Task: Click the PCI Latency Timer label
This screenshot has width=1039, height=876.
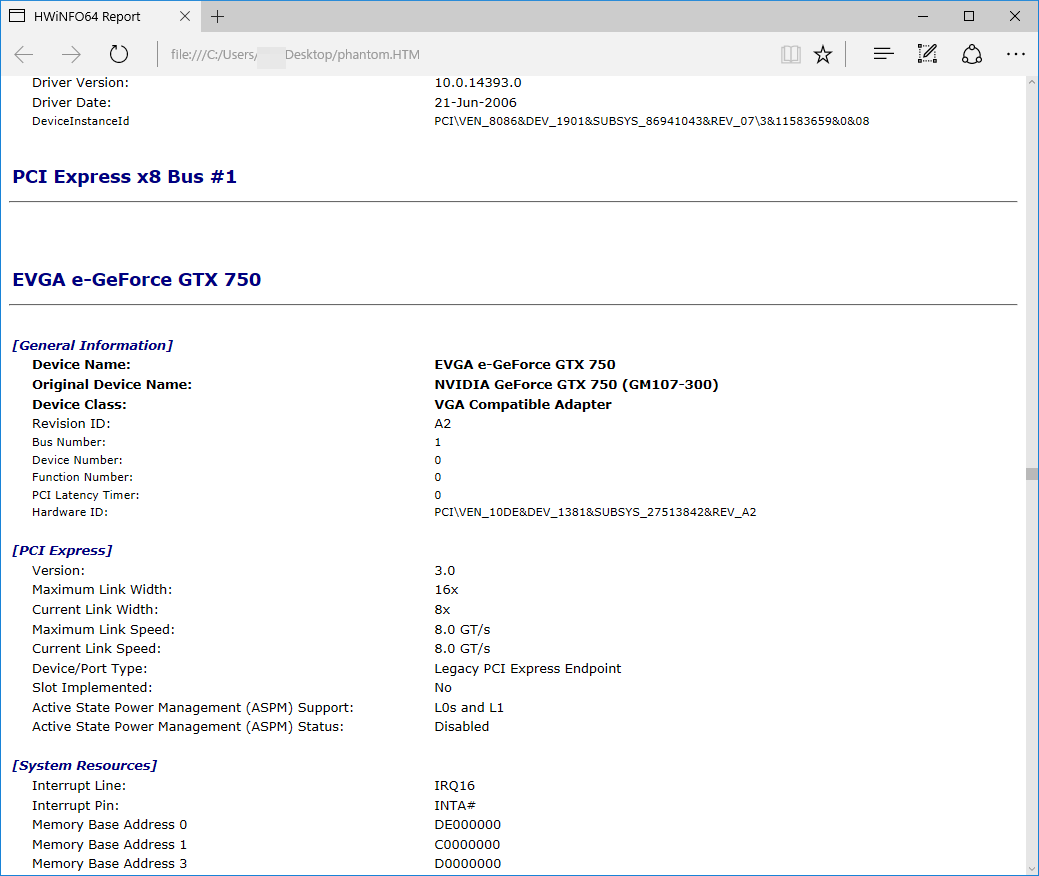Action: point(85,495)
